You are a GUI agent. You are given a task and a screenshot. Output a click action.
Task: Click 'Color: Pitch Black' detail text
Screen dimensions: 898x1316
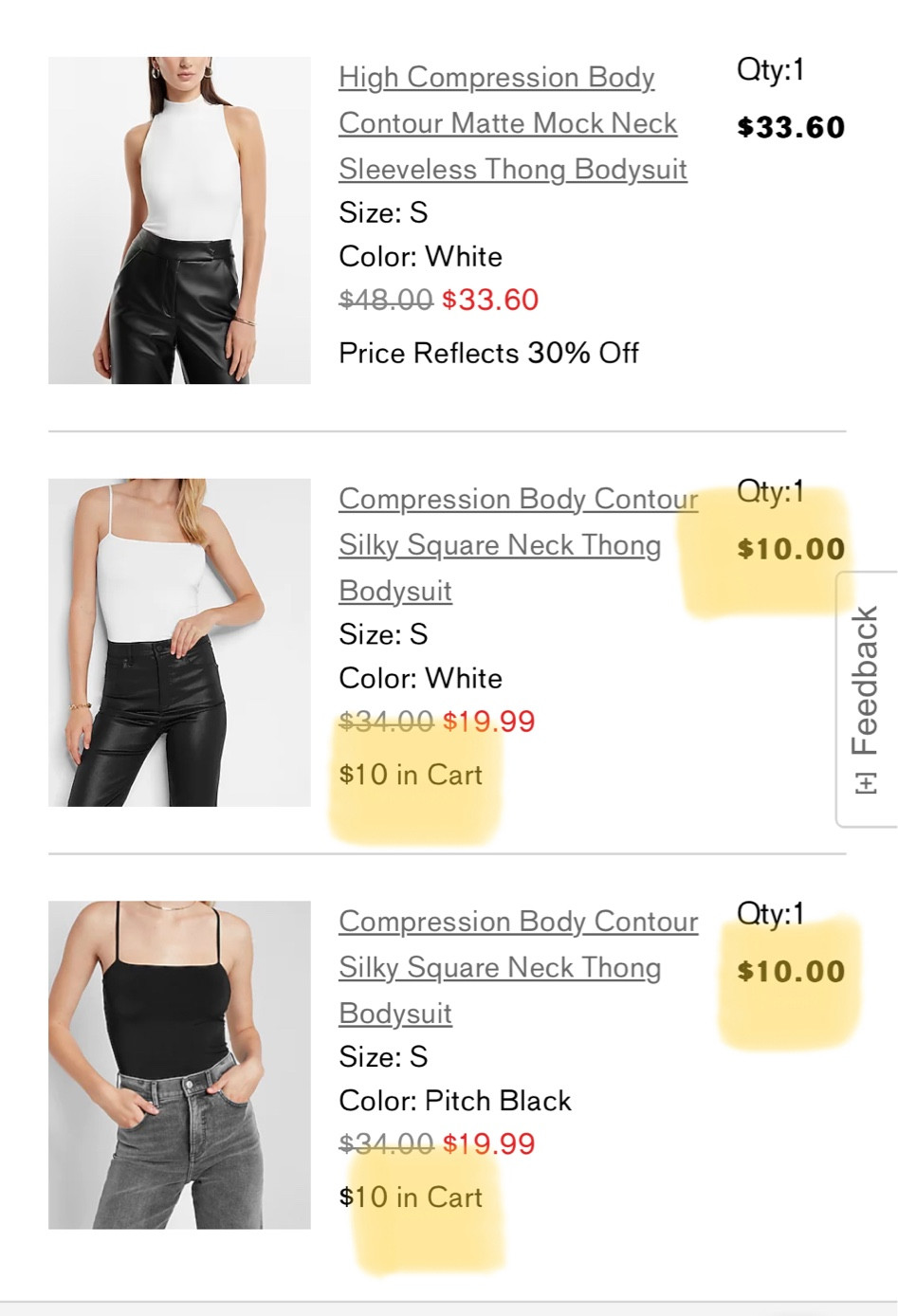point(454,1101)
